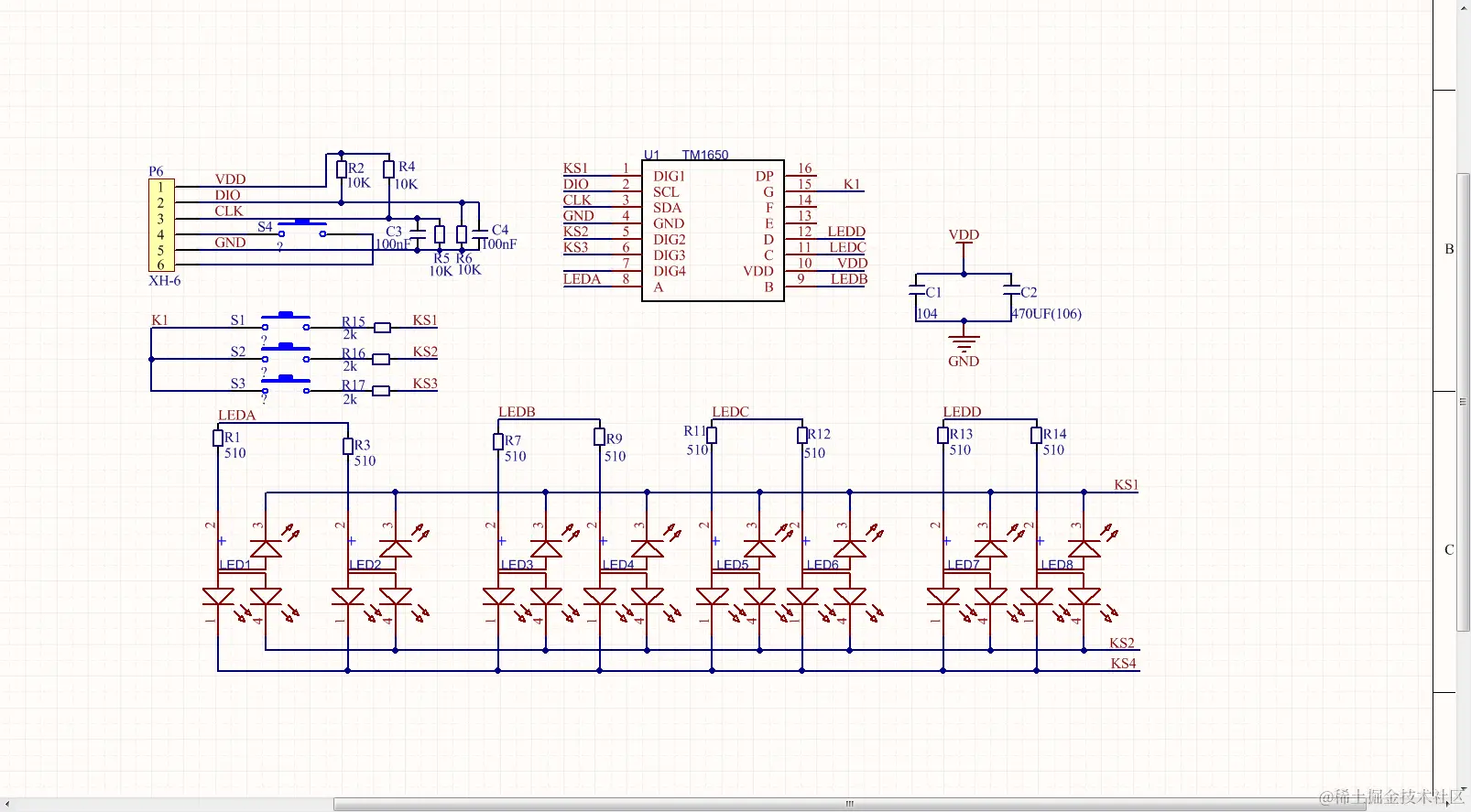Select resistor R13 510 symbol
Viewport: 1471px width, 812px height.
943,436
